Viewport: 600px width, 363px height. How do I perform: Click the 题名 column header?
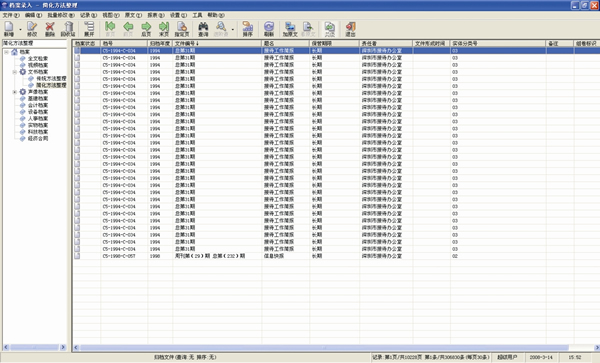click(x=285, y=44)
